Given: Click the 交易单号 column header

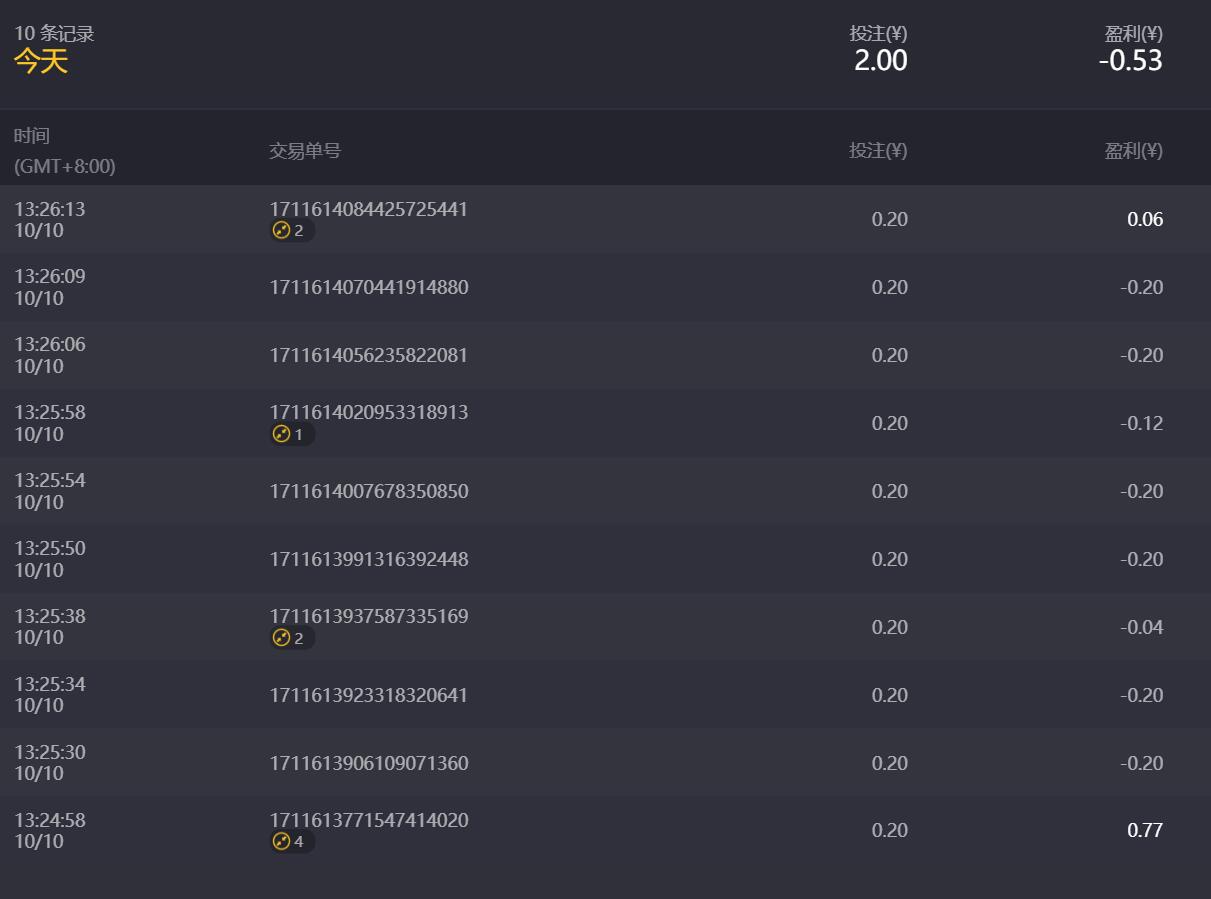Looking at the screenshot, I should click(305, 151).
